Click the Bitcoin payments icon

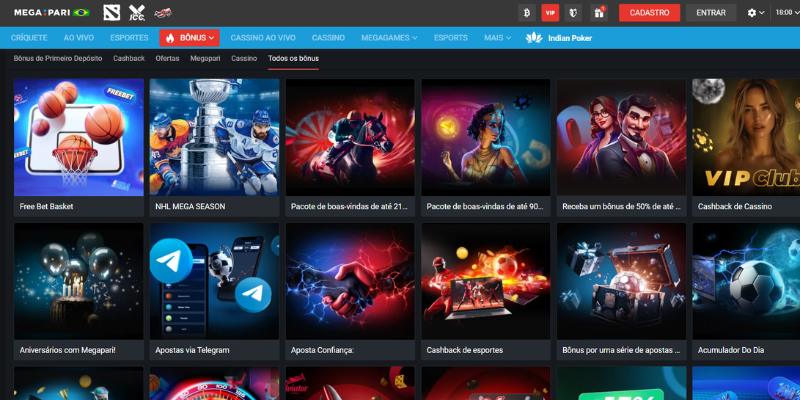coord(526,13)
